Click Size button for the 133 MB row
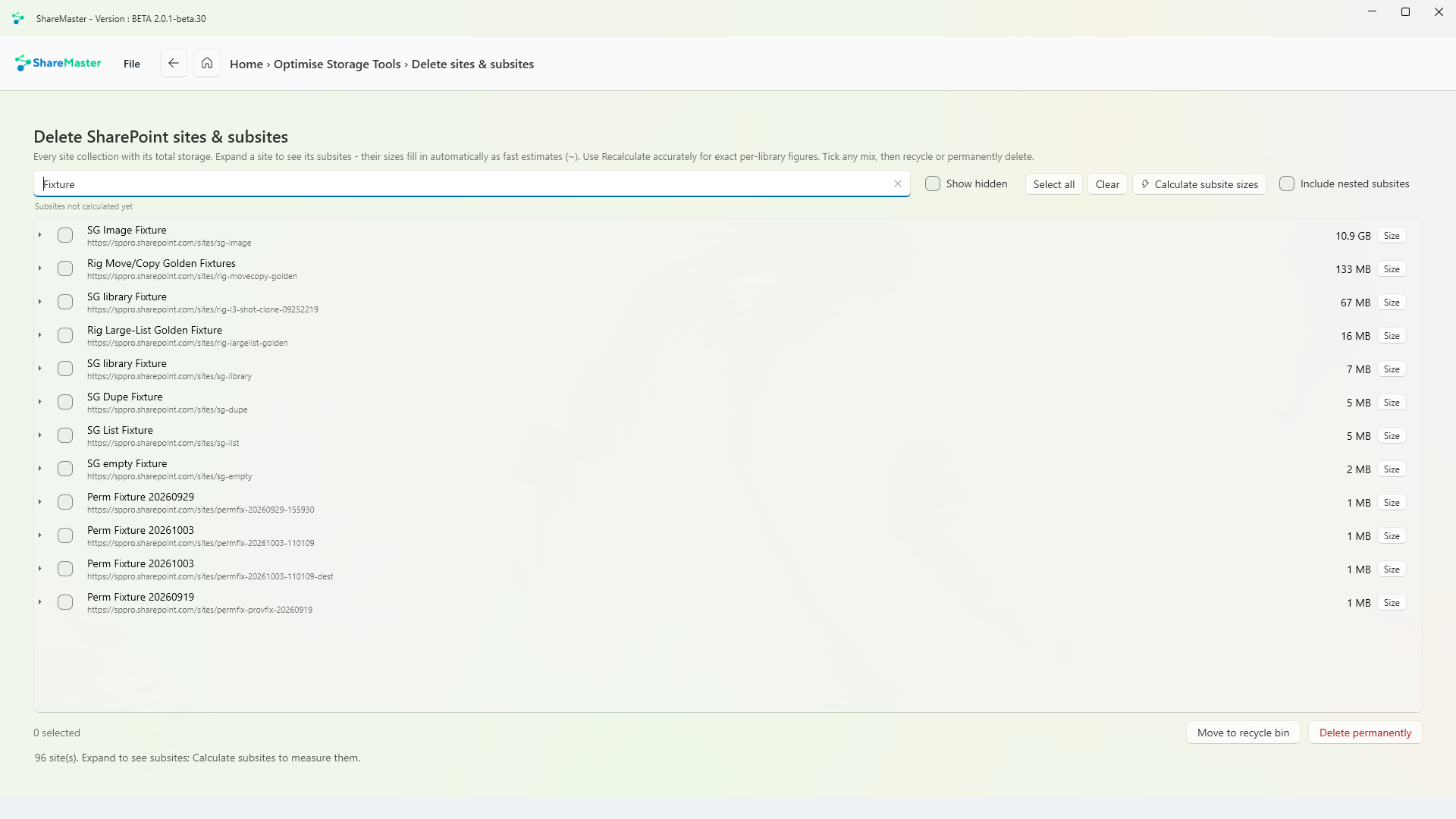The height and width of the screenshot is (819, 1456). point(1392,269)
